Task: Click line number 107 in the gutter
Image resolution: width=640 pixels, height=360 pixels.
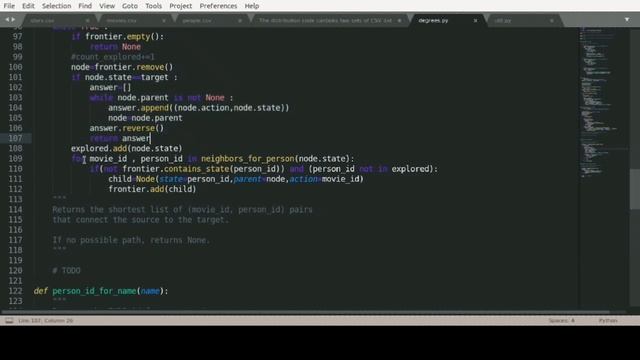Action: 16,138
